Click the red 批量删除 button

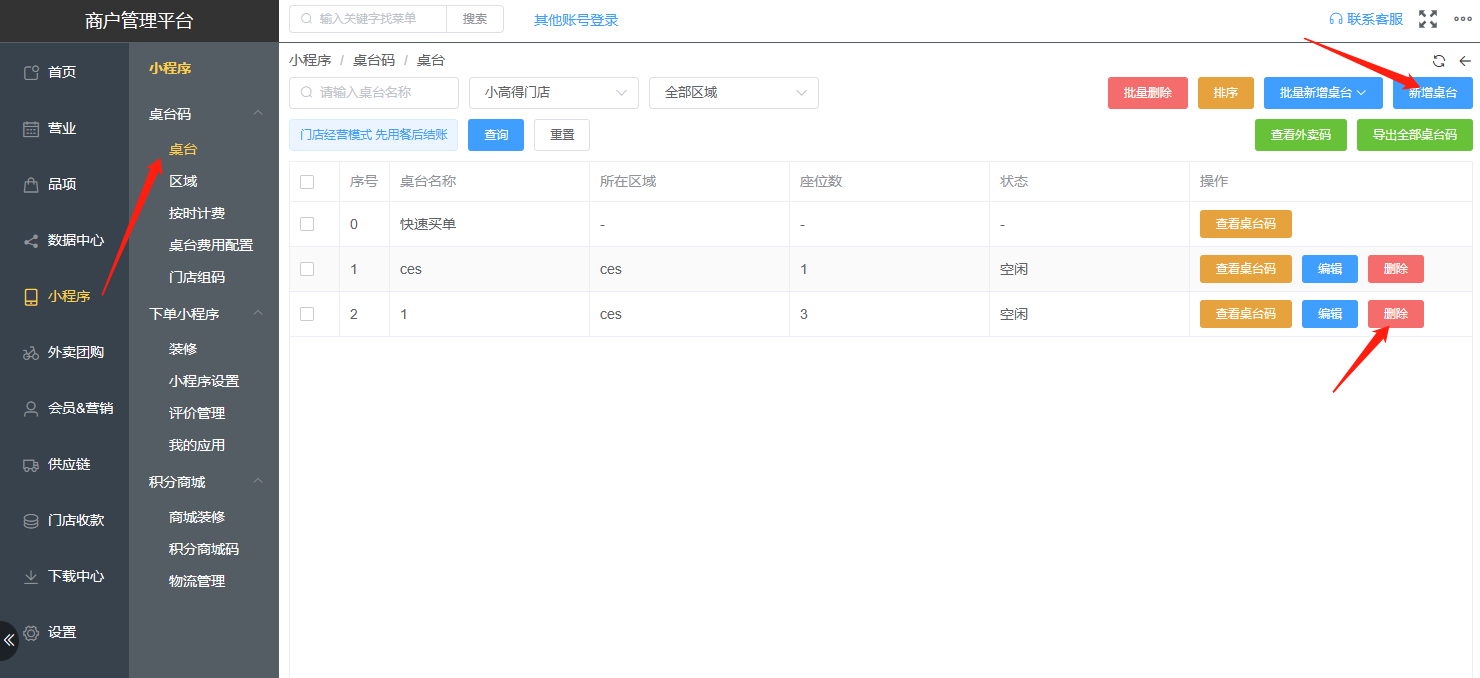coord(1148,93)
